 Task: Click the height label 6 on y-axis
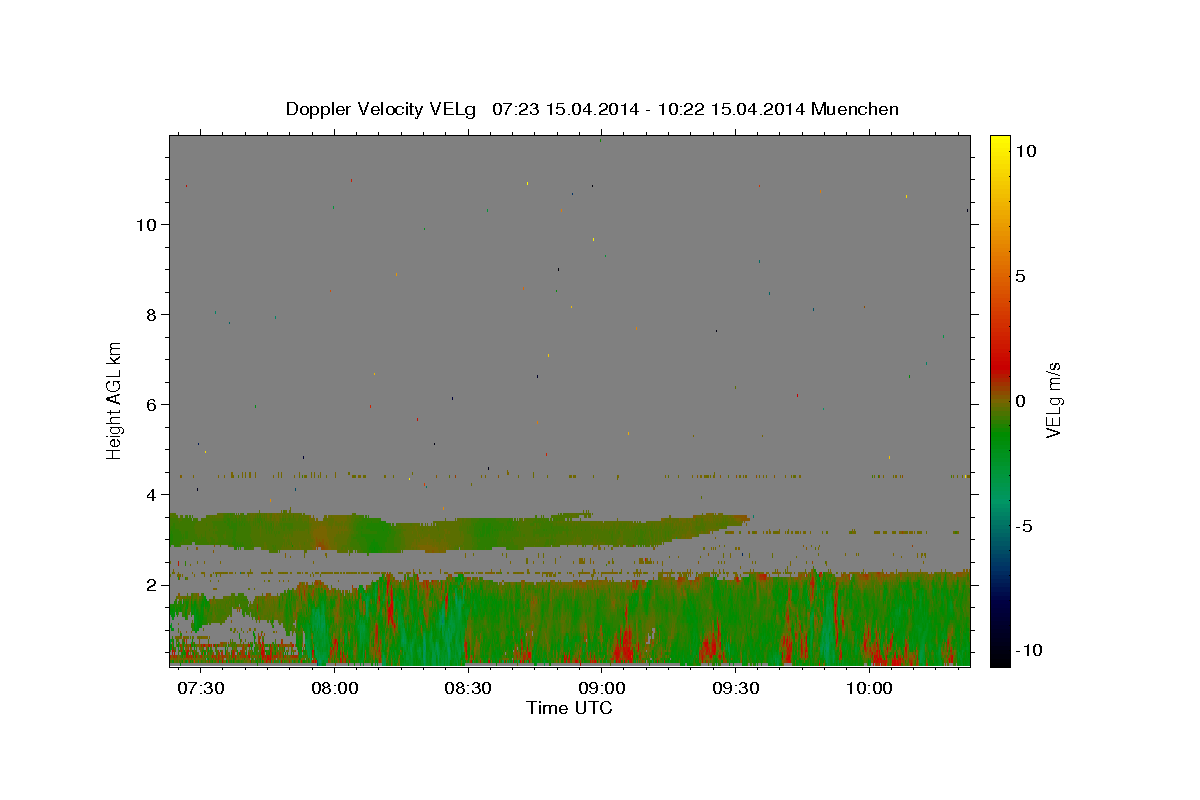(153, 405)
